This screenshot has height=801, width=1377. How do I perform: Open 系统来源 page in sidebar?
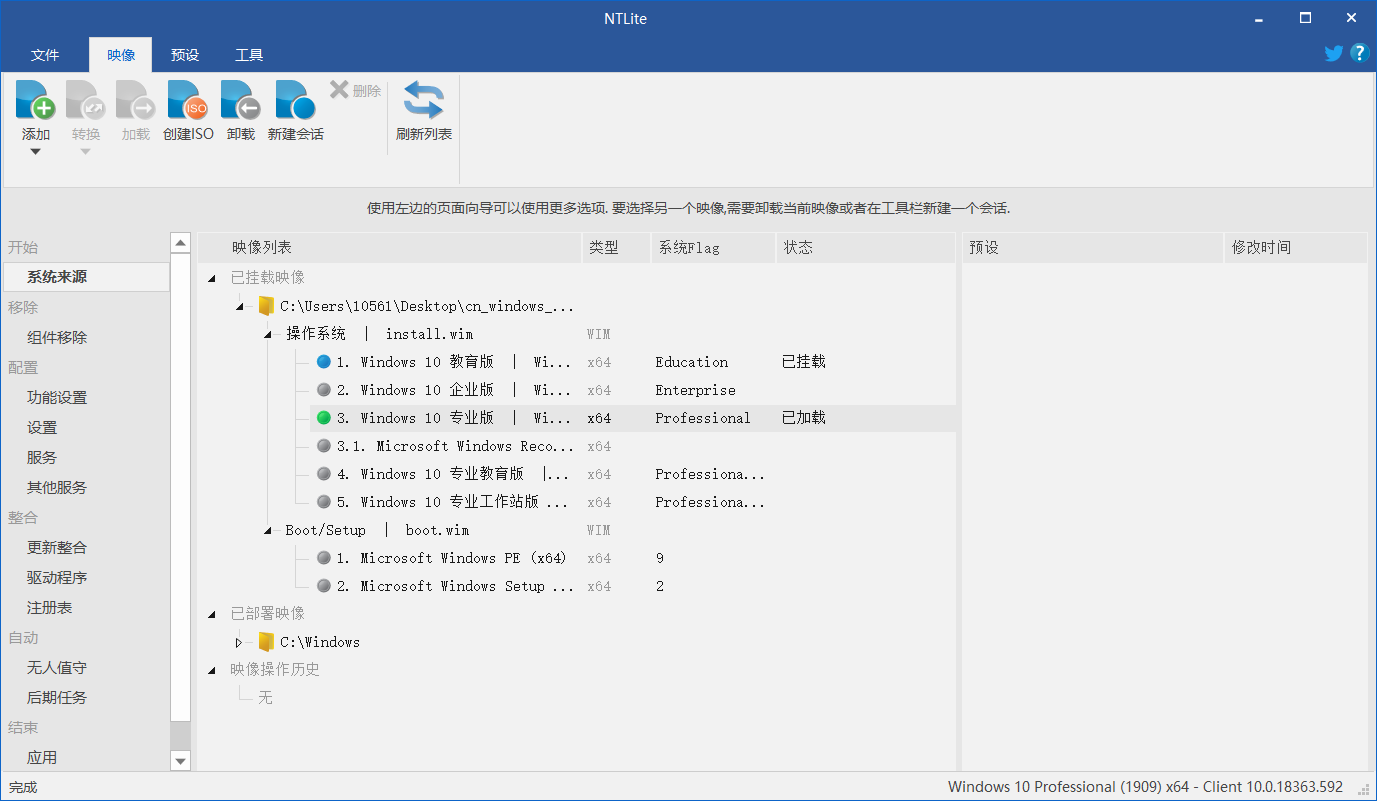(86, 277)
